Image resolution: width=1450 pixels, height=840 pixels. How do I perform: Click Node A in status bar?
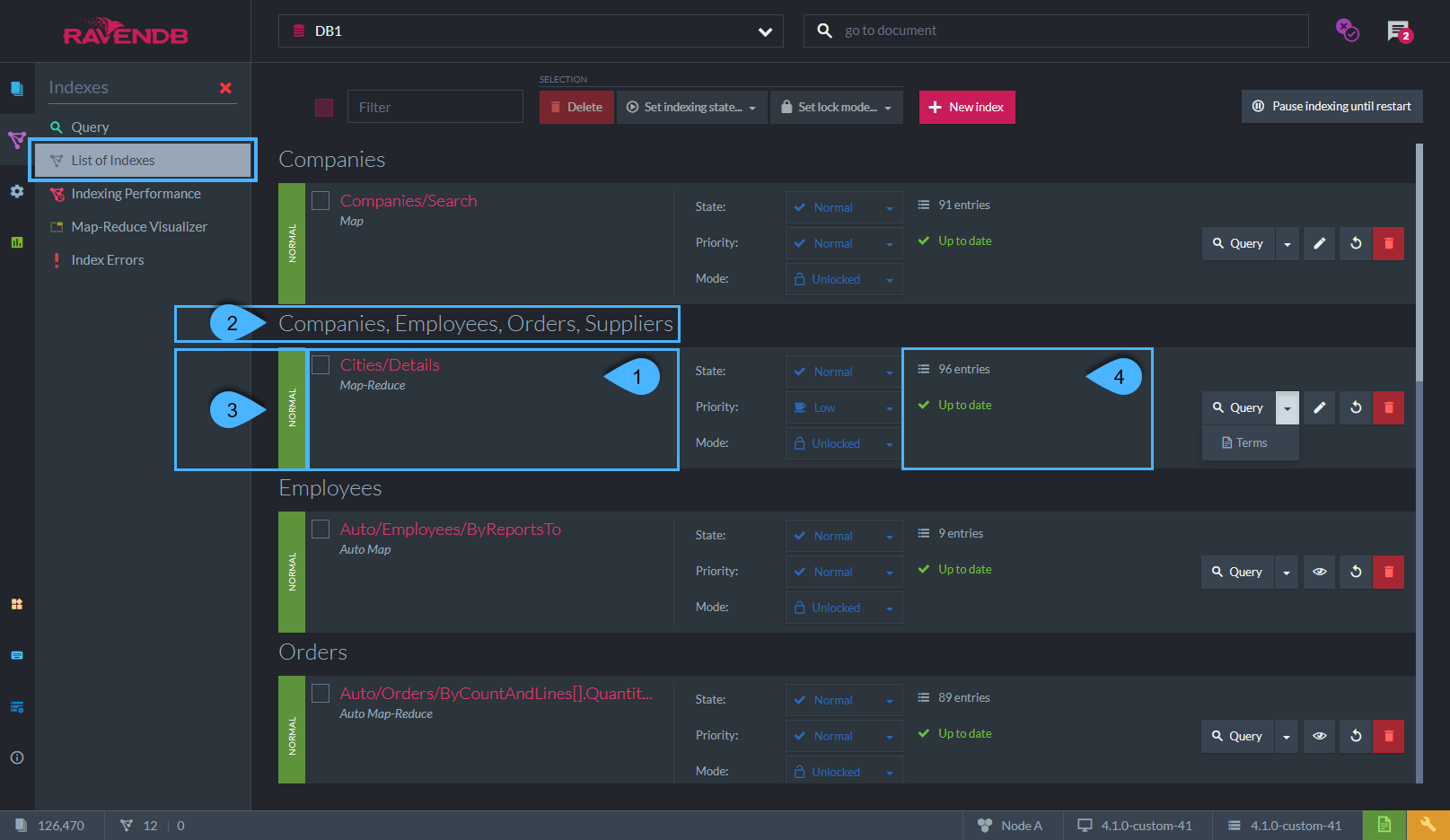1011,826
